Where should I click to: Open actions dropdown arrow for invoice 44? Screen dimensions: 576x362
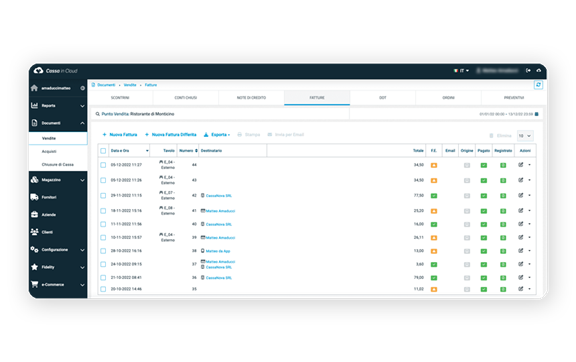529,165
